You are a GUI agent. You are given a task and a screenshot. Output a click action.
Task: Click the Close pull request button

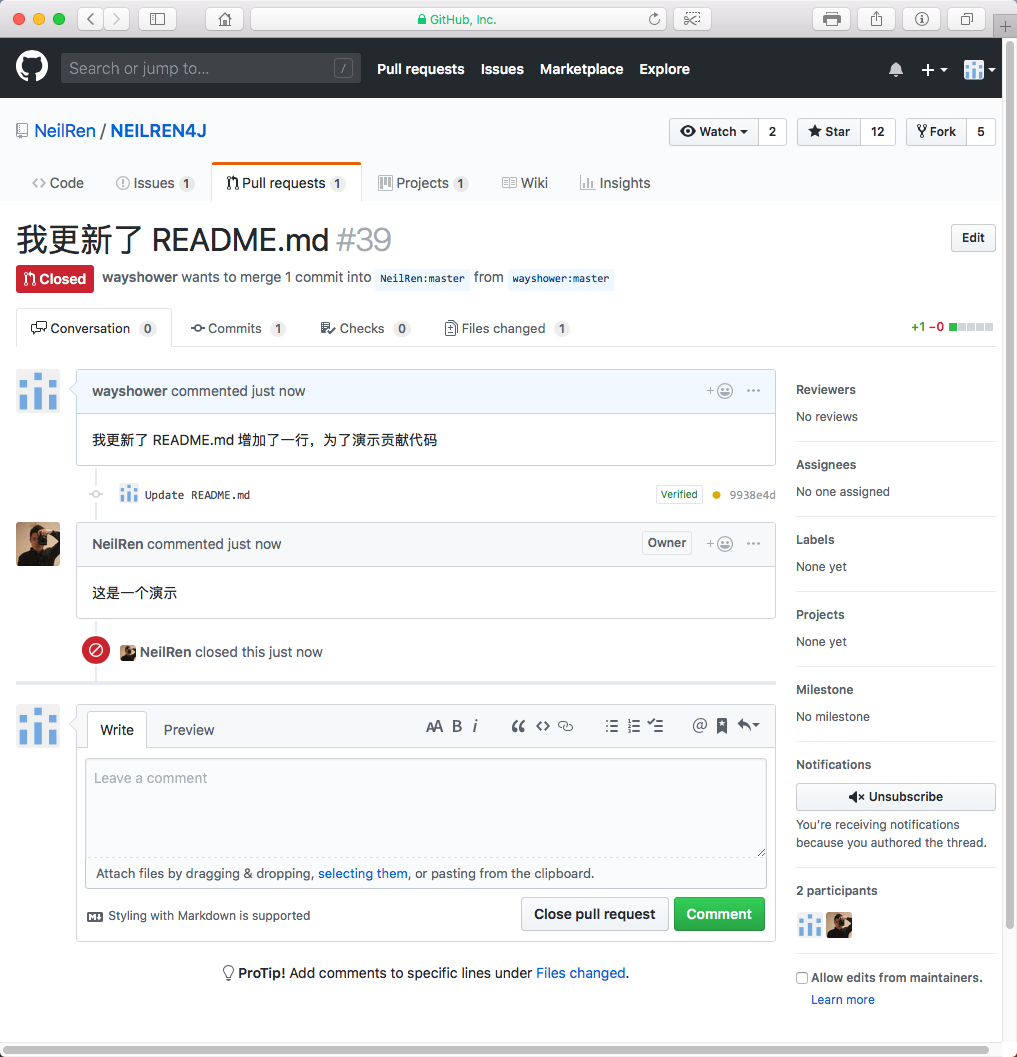pyautogui.click(x=594, y=914)
